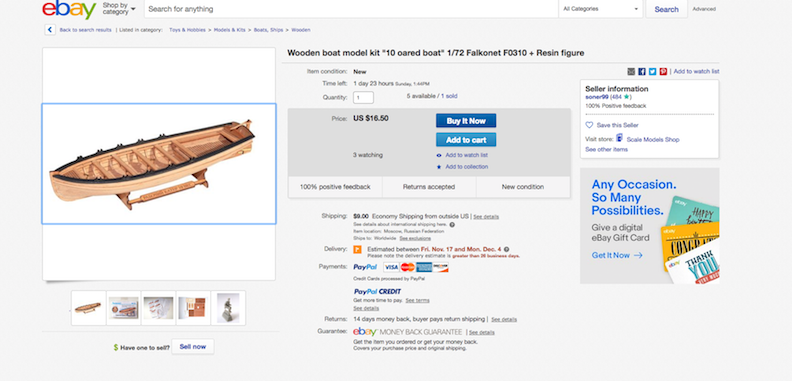Open the soner99 seller profile link

click(x=597, y=97)
